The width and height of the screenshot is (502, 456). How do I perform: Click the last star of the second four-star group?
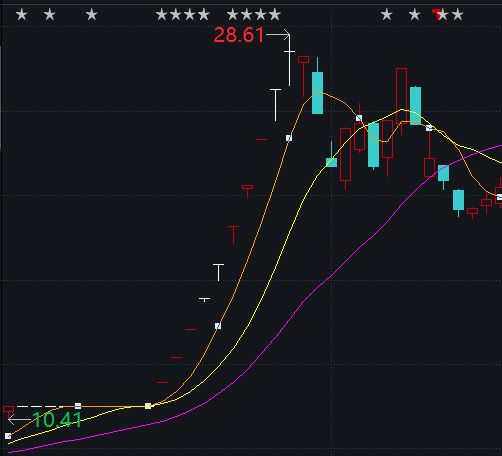tap(275, 15)
